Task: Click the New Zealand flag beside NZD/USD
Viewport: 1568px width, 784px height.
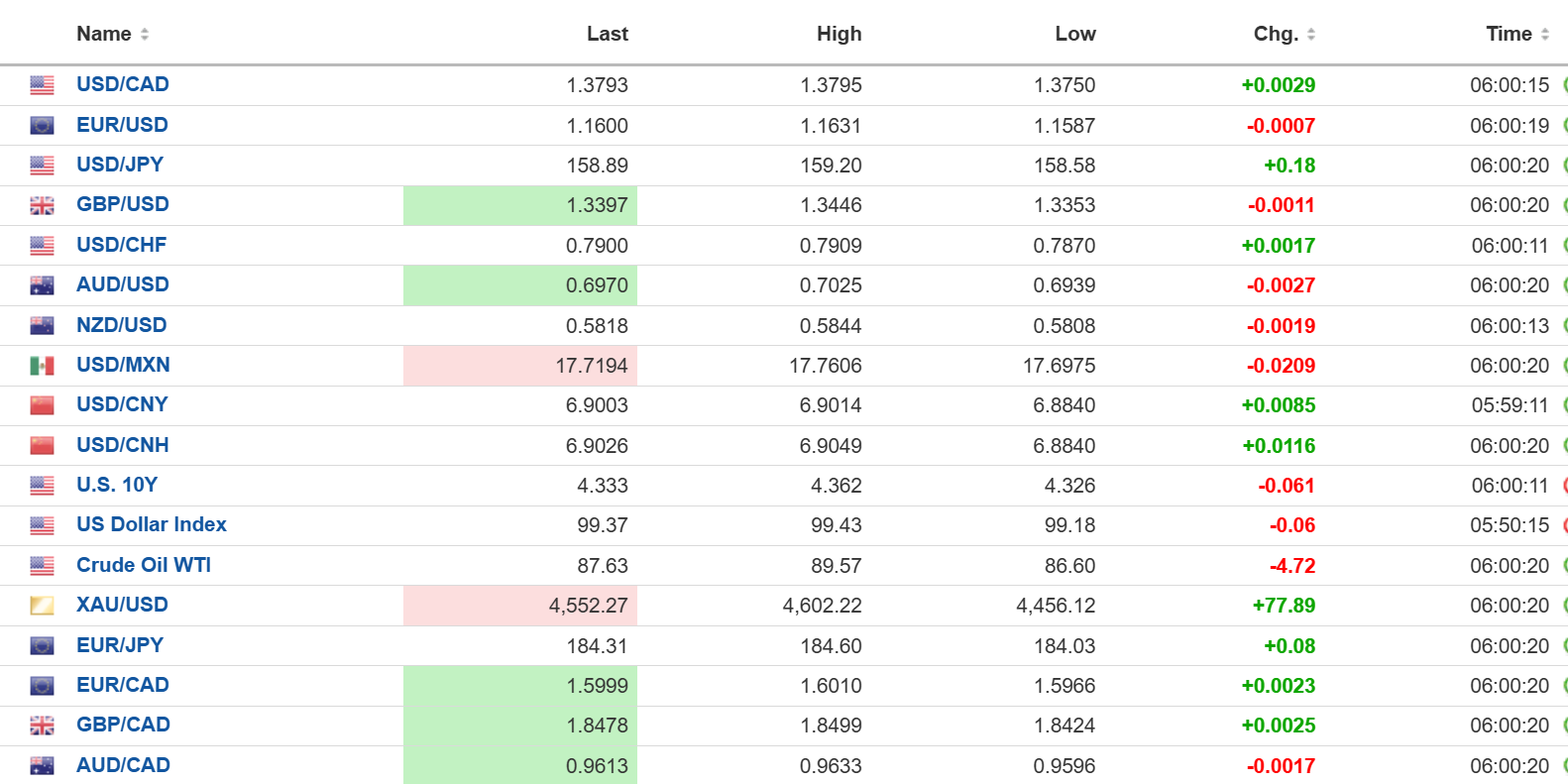Action: [x=42, y=325]
